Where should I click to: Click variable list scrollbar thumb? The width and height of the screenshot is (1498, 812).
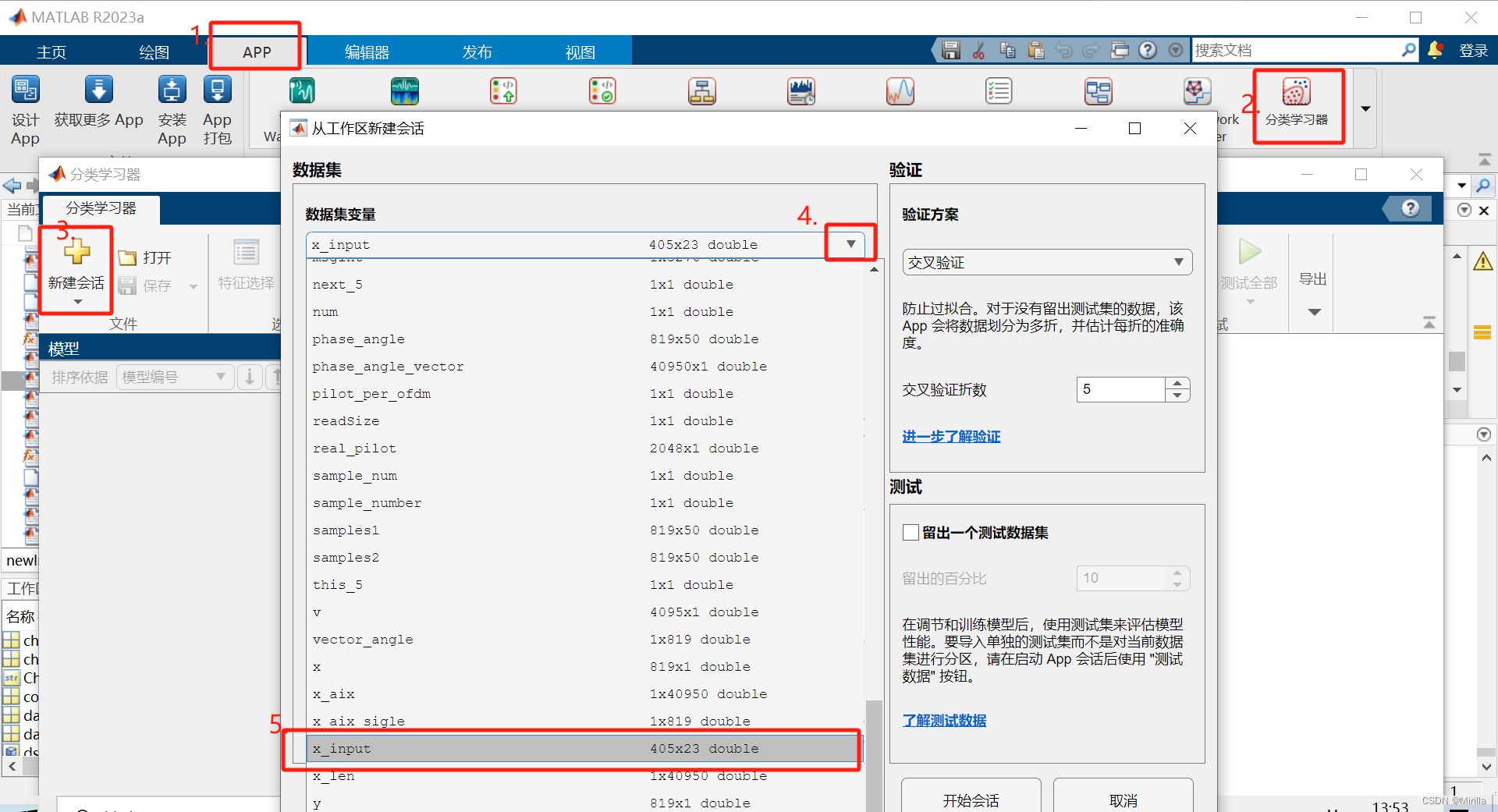pyautogui.click(x=874, y=755)
